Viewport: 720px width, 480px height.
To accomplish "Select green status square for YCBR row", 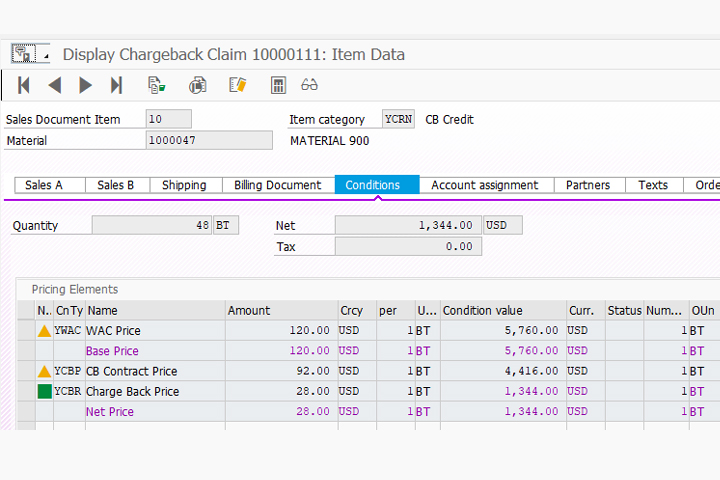I will point(44,391).
